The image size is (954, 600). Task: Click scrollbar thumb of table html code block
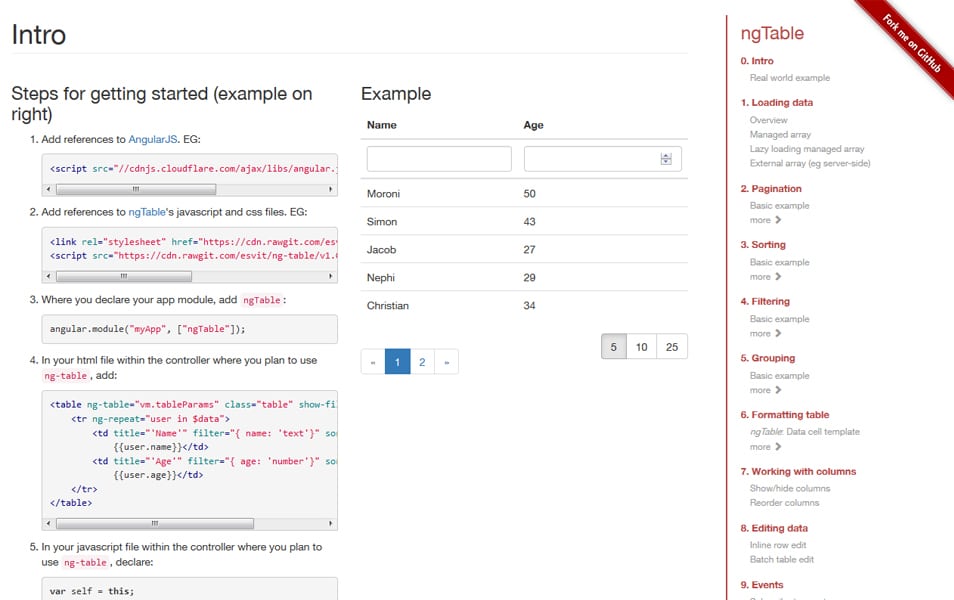155,523
